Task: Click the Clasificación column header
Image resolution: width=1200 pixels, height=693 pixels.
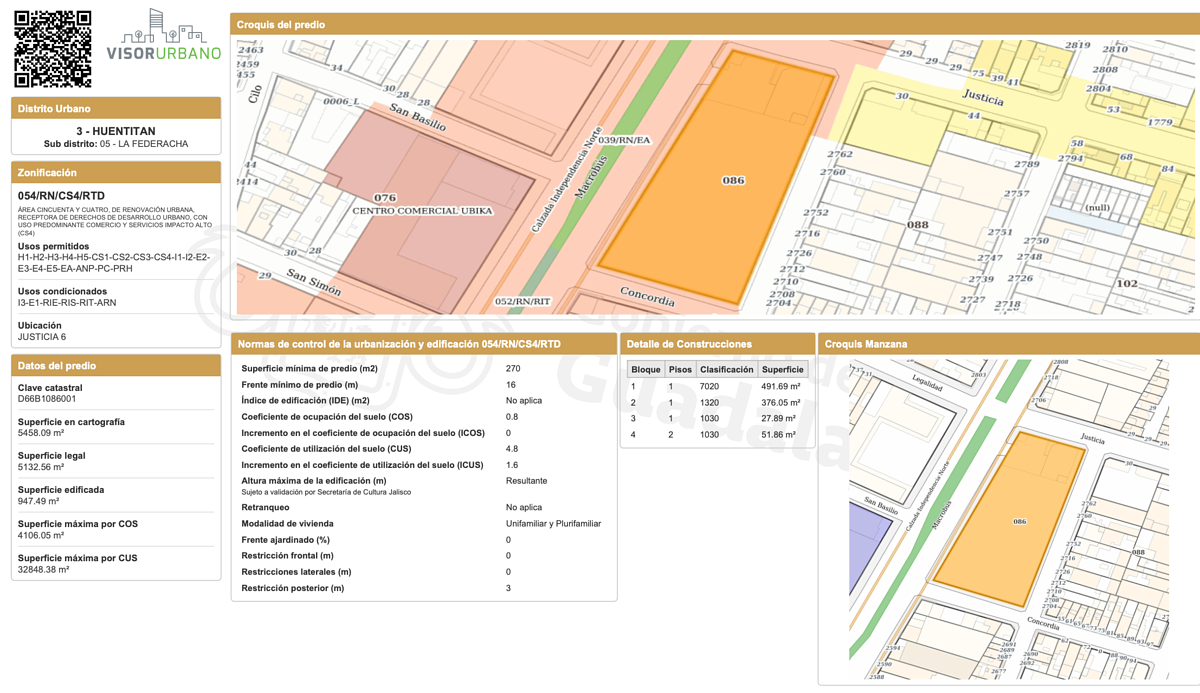Action: [726, 369]
